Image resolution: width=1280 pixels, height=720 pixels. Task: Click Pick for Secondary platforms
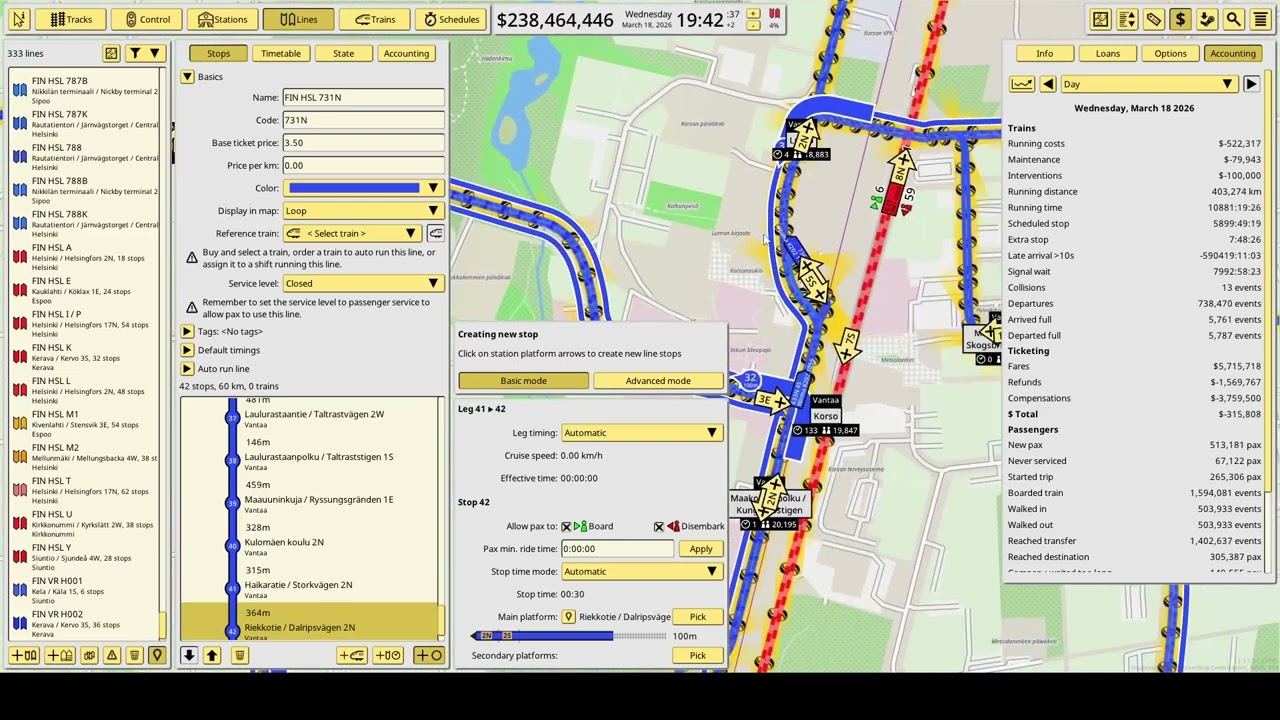698,656
